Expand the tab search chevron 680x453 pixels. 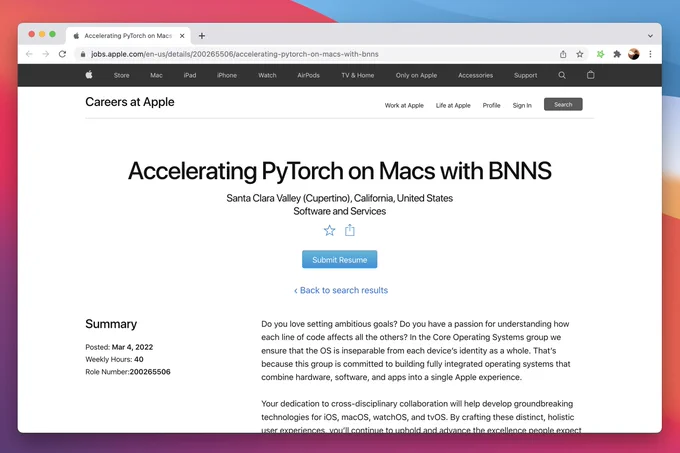(x=650, y=36)
